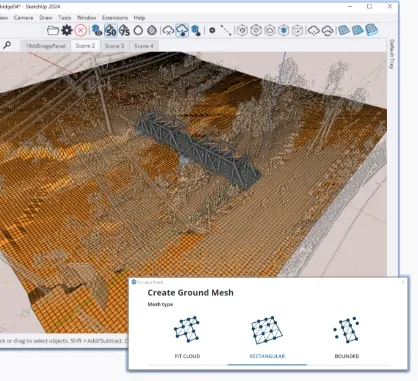Toggle point cloud visibility eye icon

point(97,31)
